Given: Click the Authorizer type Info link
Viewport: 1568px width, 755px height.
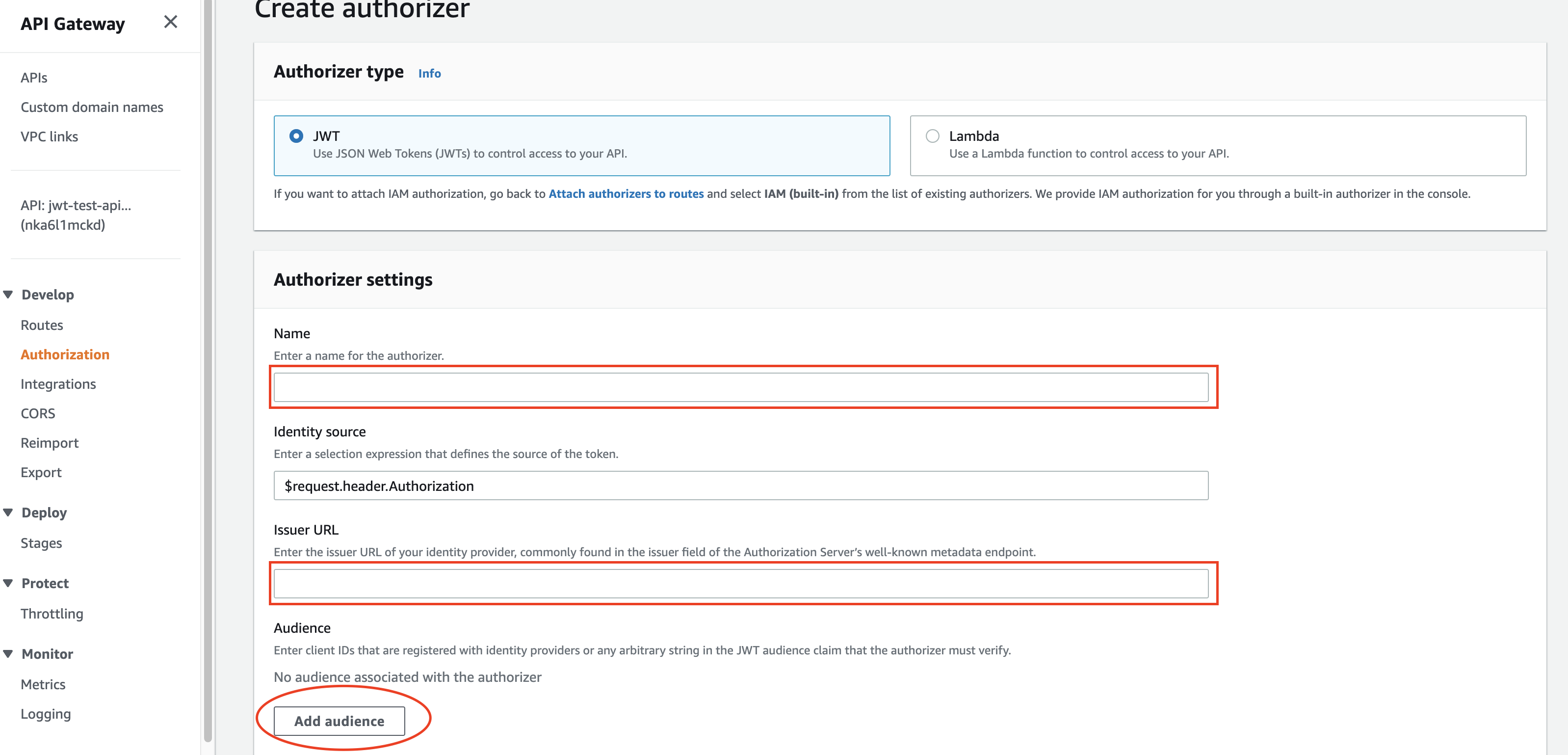Looking at the screenshot, I should pyautogui.click(x=429, y=73).
